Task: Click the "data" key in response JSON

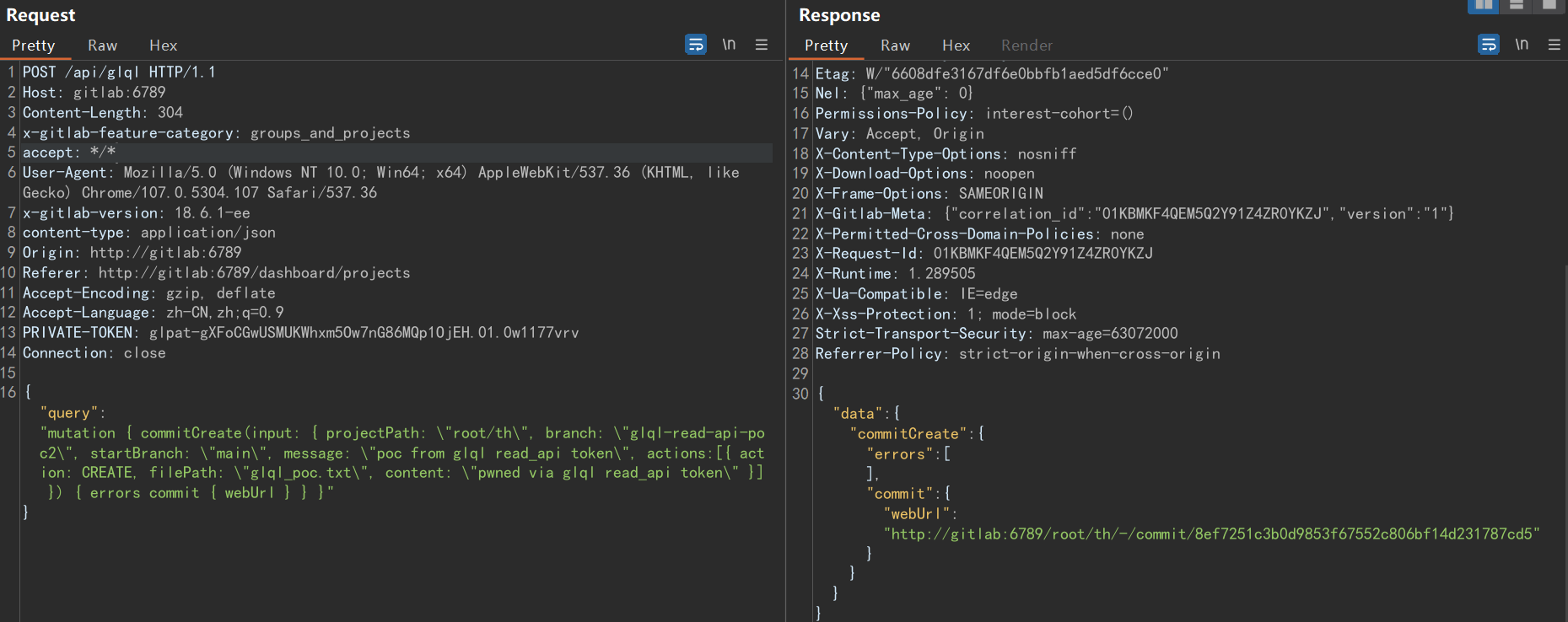Action: click(857, 414)
